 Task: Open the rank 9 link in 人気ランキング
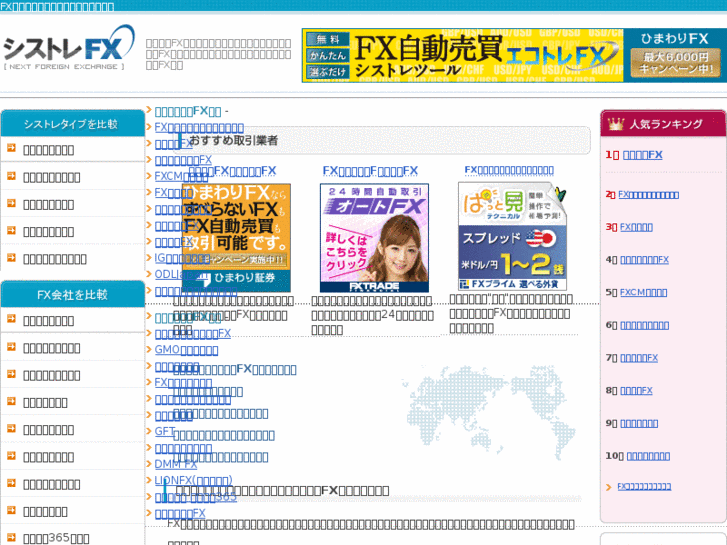pyautogui.click(x=639, y=423)
